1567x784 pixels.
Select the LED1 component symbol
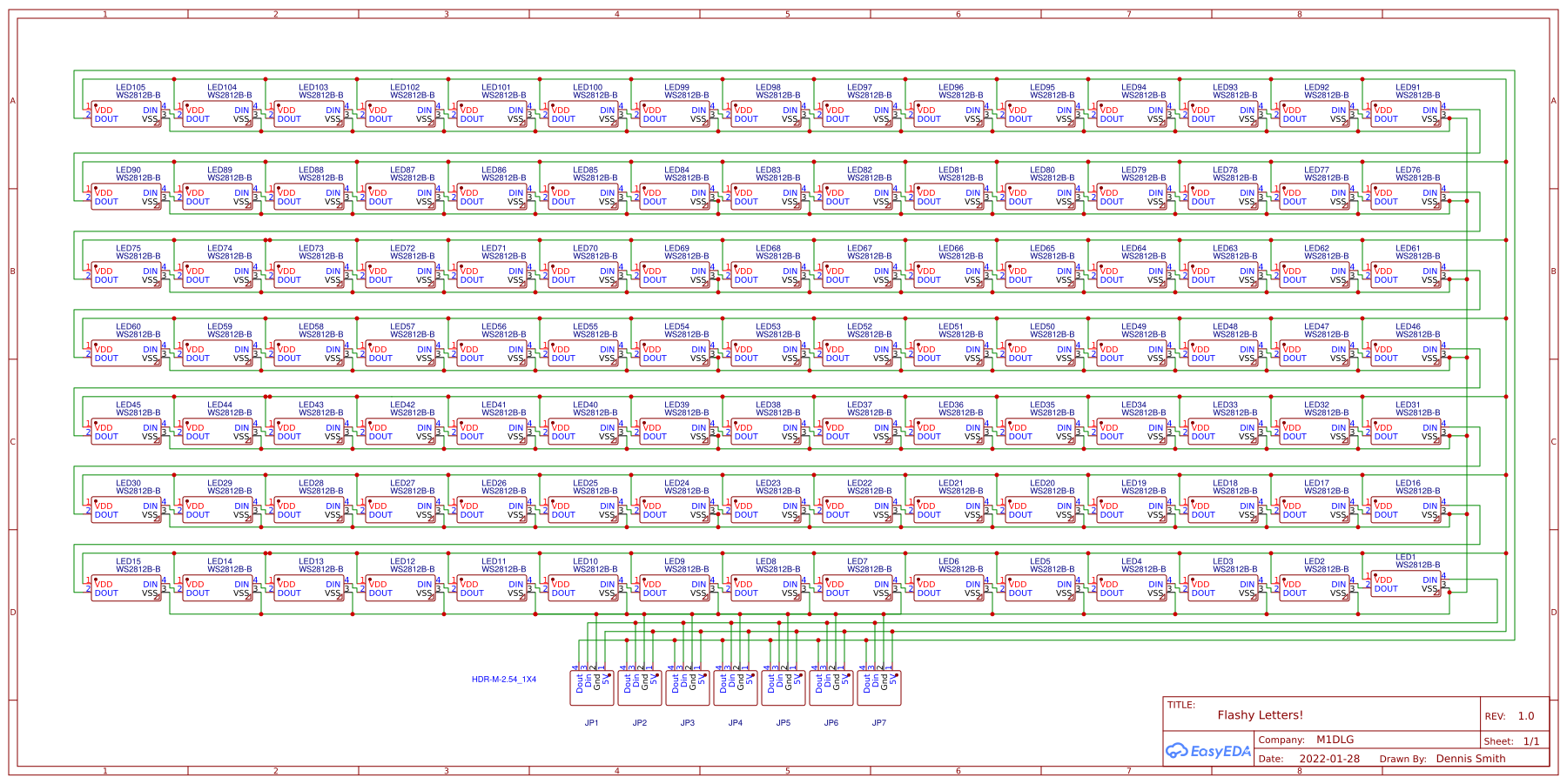click(x=1403, y=585)
